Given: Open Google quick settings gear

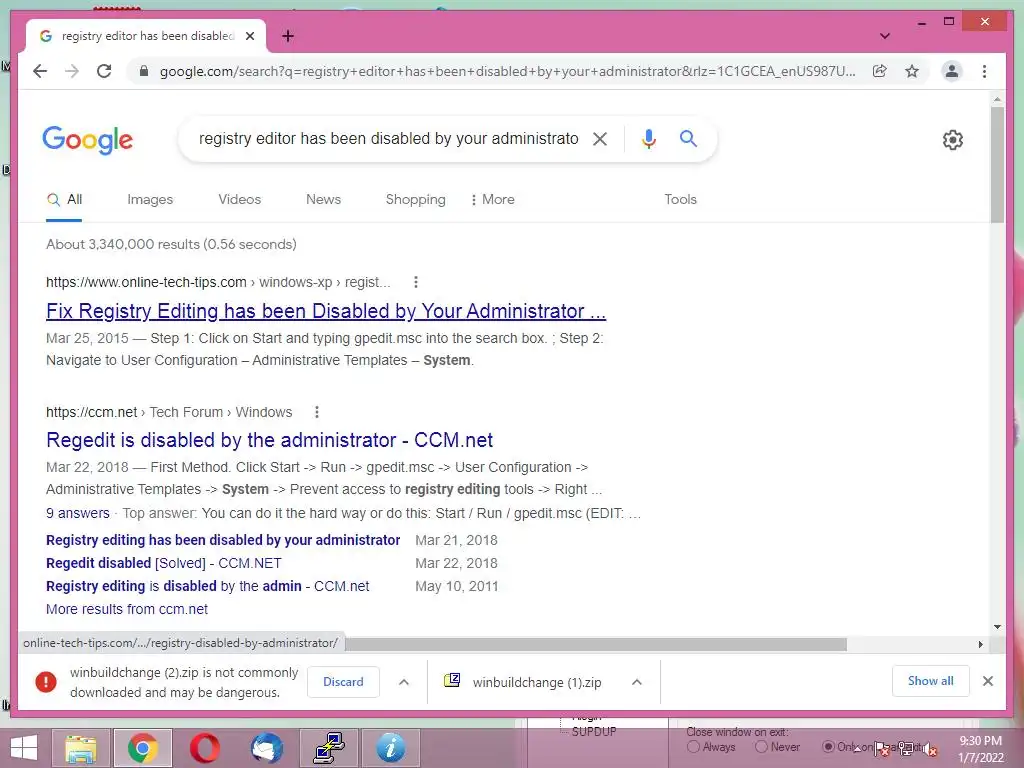Looking at the screenshot, I should tap(953, 139).
